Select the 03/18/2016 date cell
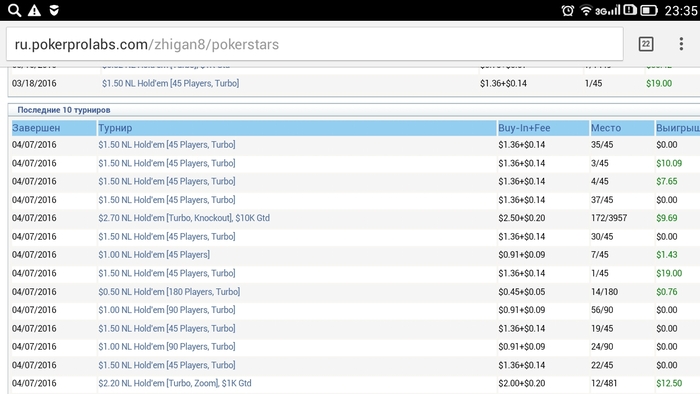 (34, 83)
